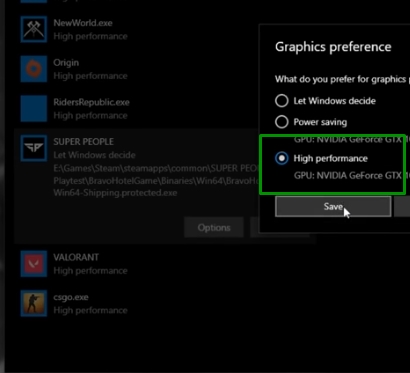
Task: Select the RidersRepublic.exe entry name
Action: pyautogui.click(x=91, y=102)
